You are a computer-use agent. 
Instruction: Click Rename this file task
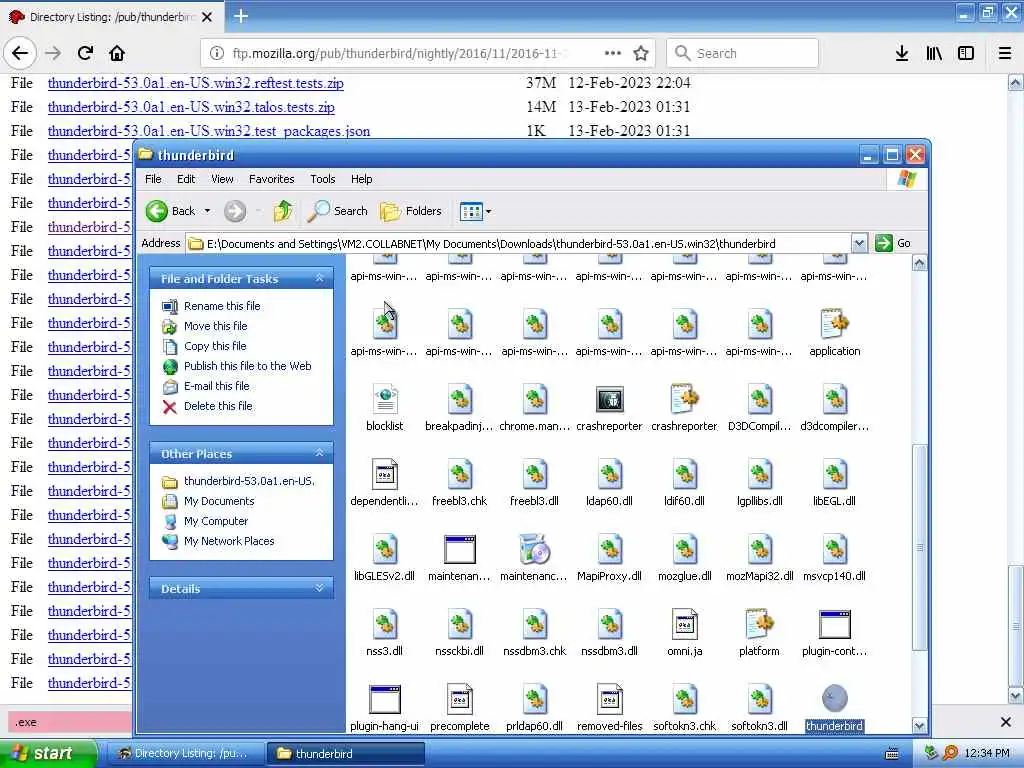(222, 306)
